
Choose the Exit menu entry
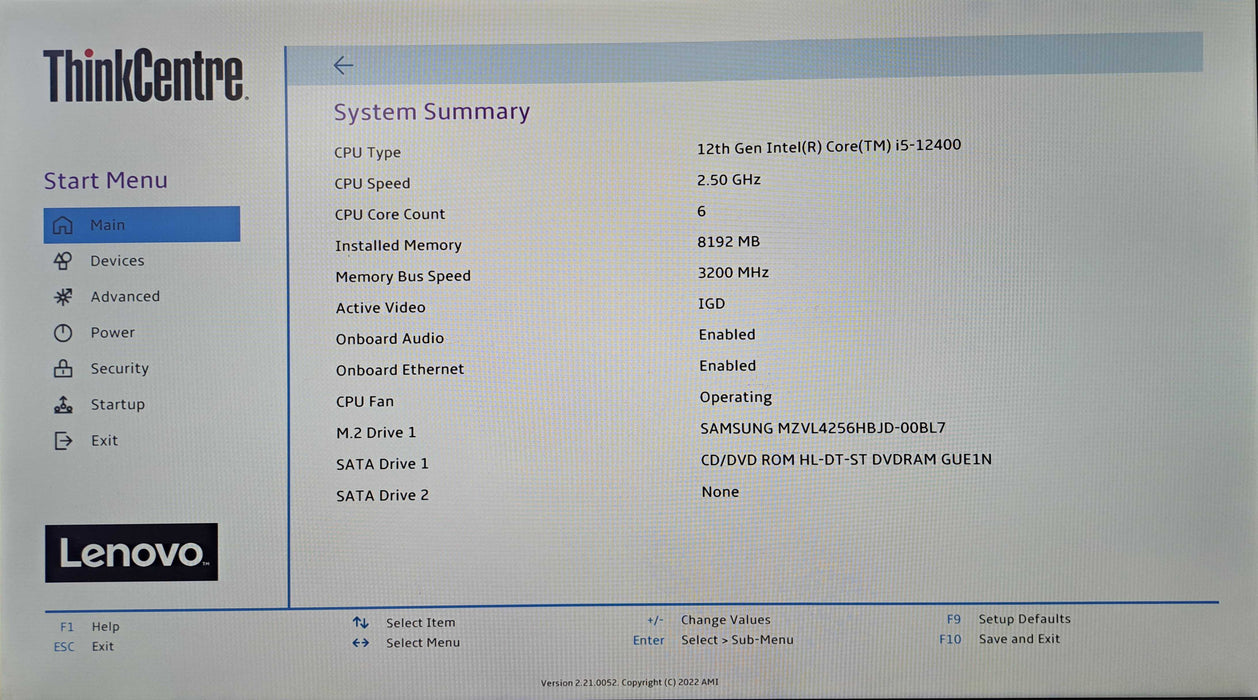point(104,441)
